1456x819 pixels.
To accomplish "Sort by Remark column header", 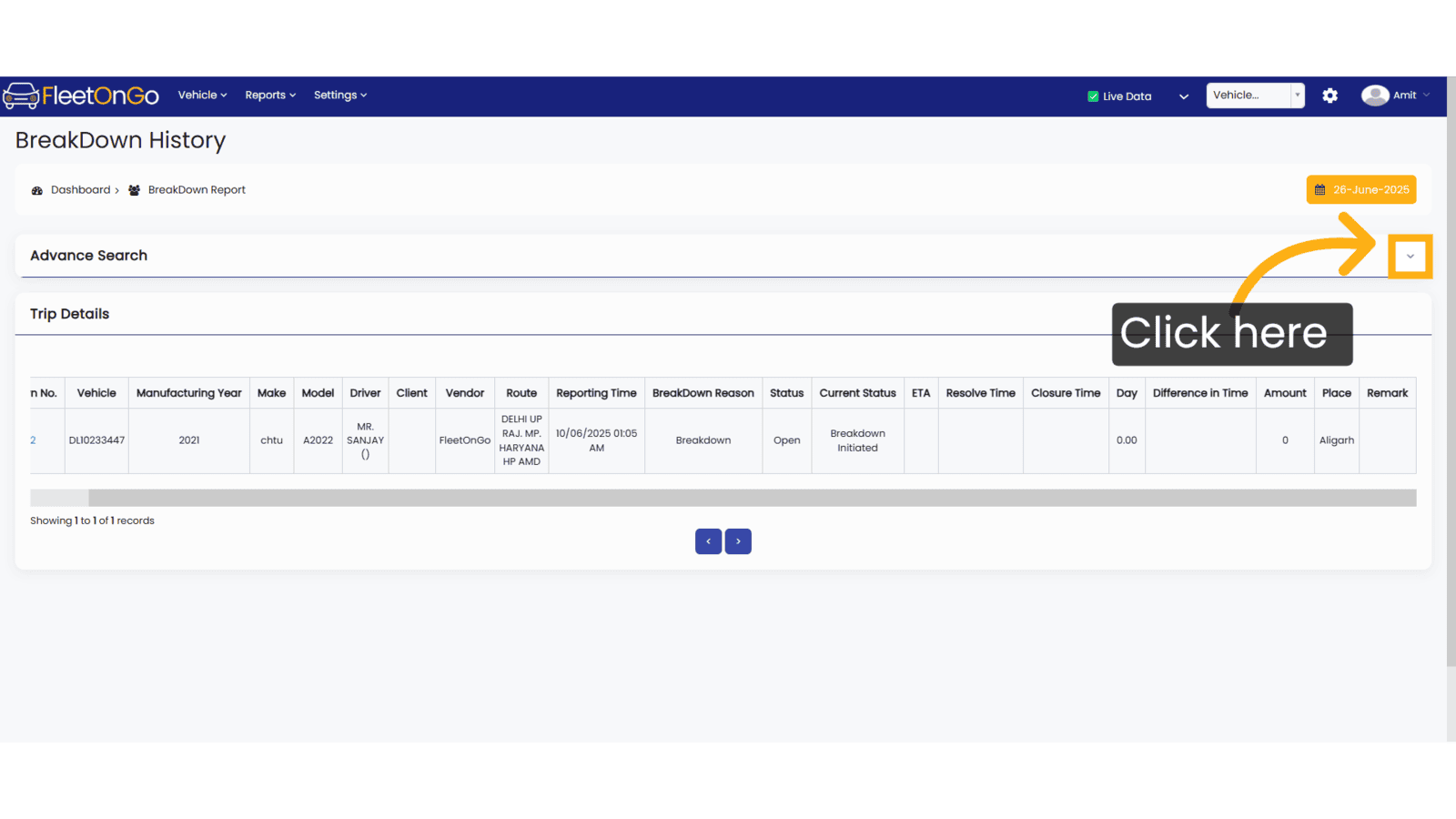I will tap(1387, 393).
